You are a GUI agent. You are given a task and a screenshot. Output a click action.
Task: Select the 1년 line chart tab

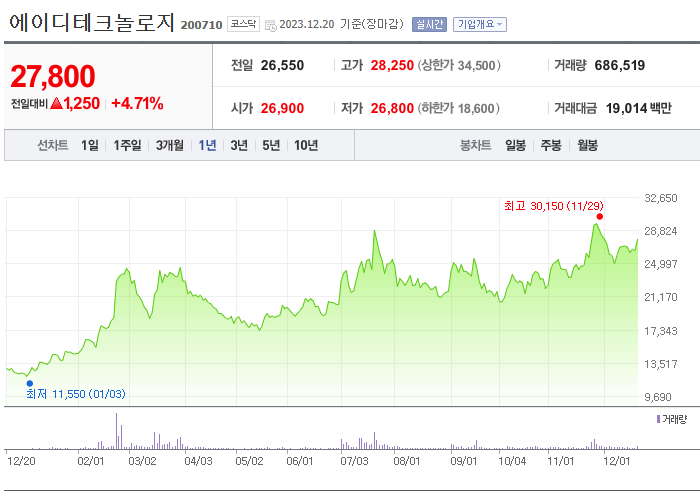point(207,145)
